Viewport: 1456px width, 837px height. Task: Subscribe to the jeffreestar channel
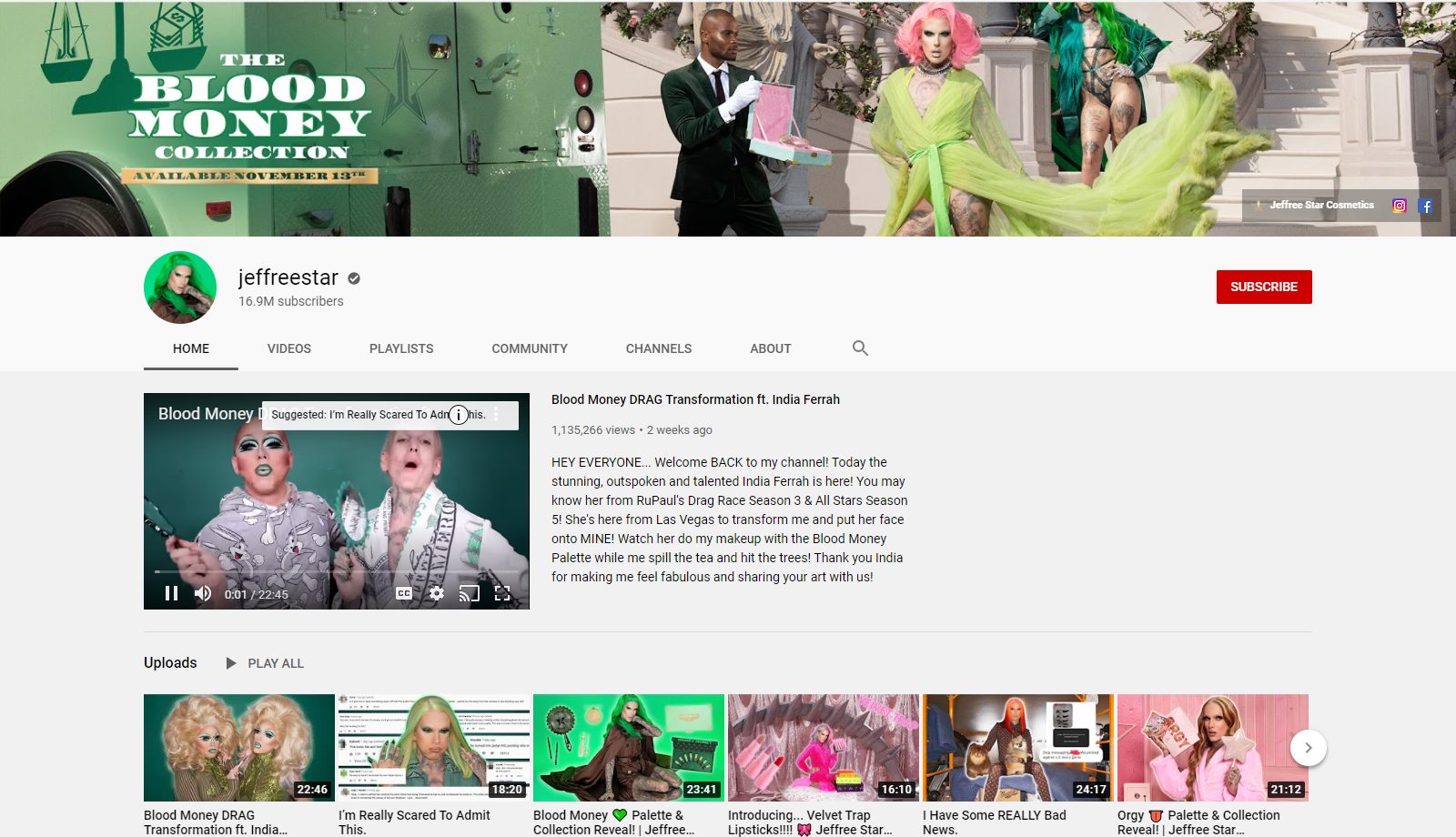[x=1264, y=287]
